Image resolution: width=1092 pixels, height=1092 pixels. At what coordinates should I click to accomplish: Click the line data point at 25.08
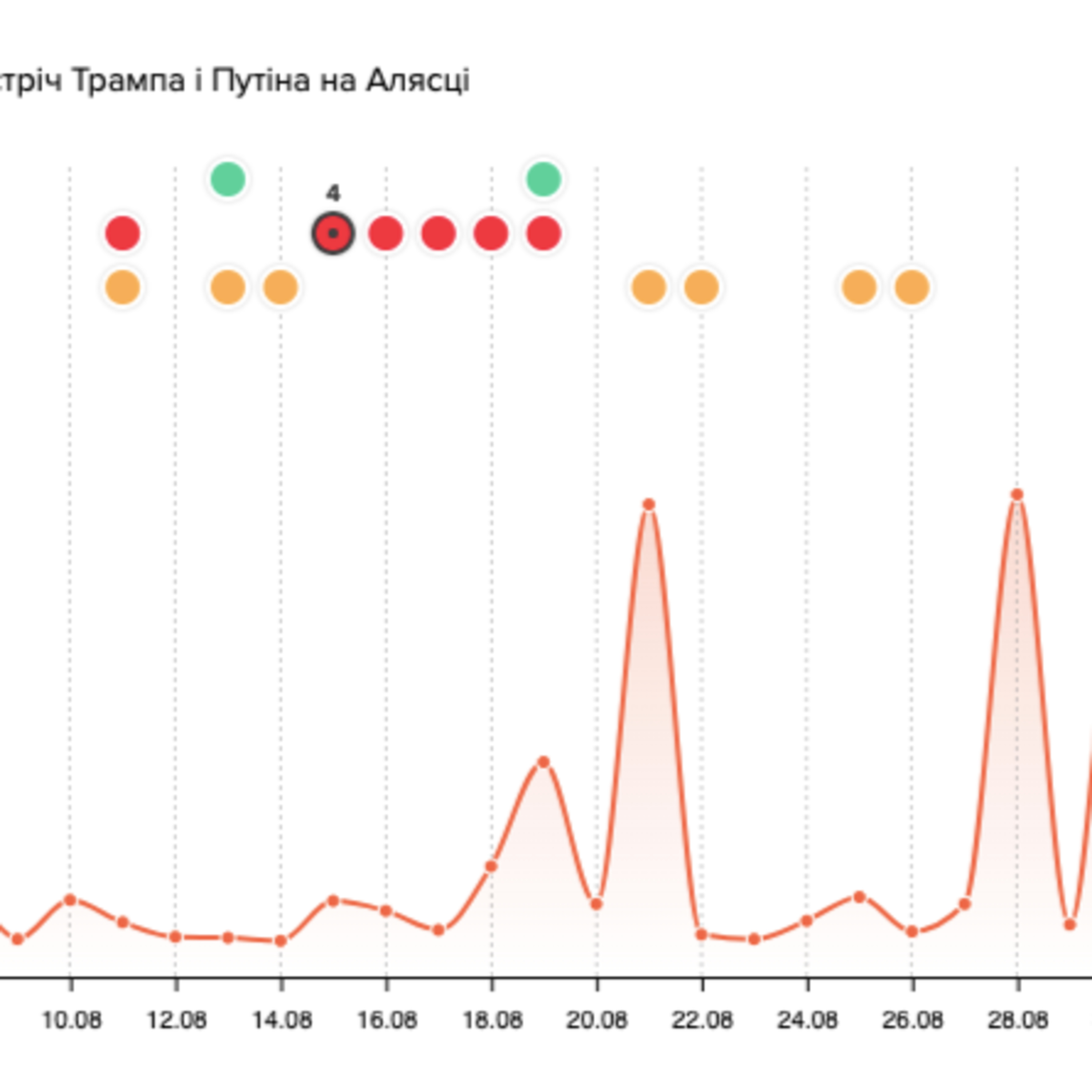(x=859, y=897)
